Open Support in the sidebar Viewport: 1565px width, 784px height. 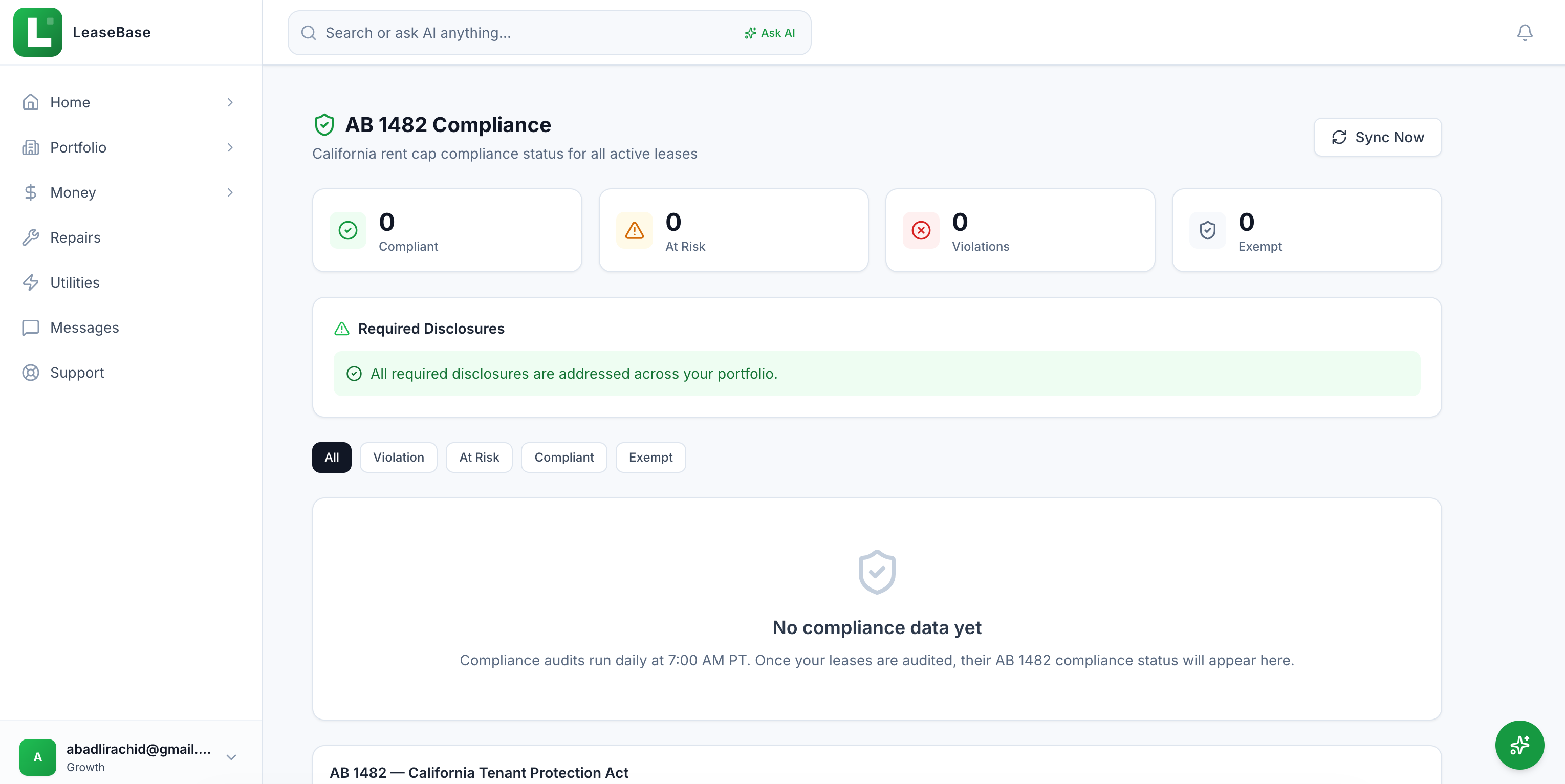[131, 372]
